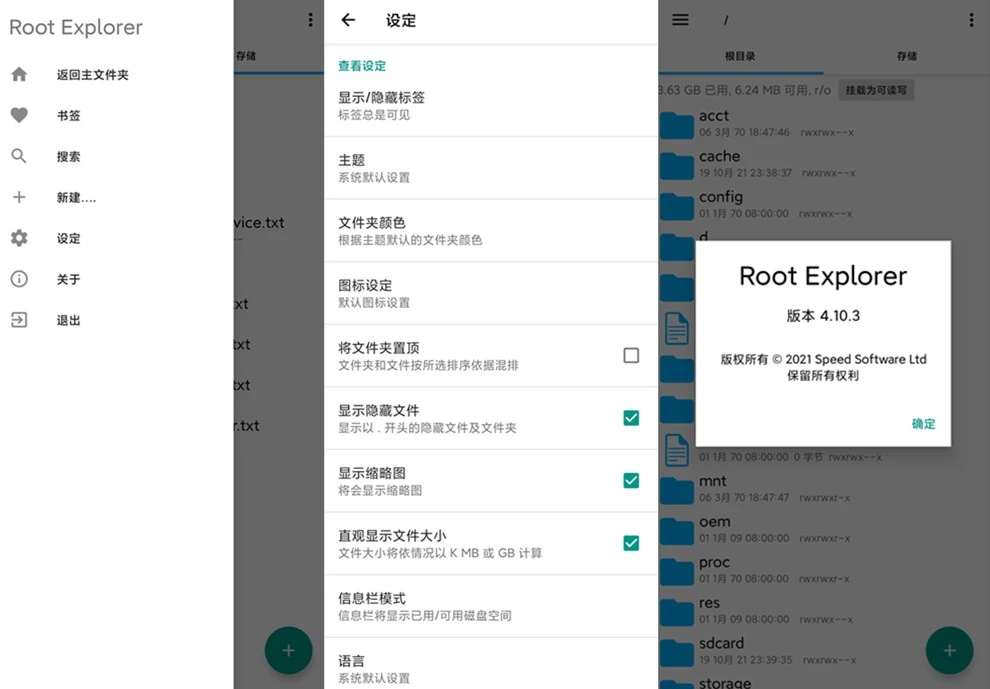990x689 pixels.
Task: Click the exit icon in the drawer
Action: pyautogui.click(x=19, y=320)
